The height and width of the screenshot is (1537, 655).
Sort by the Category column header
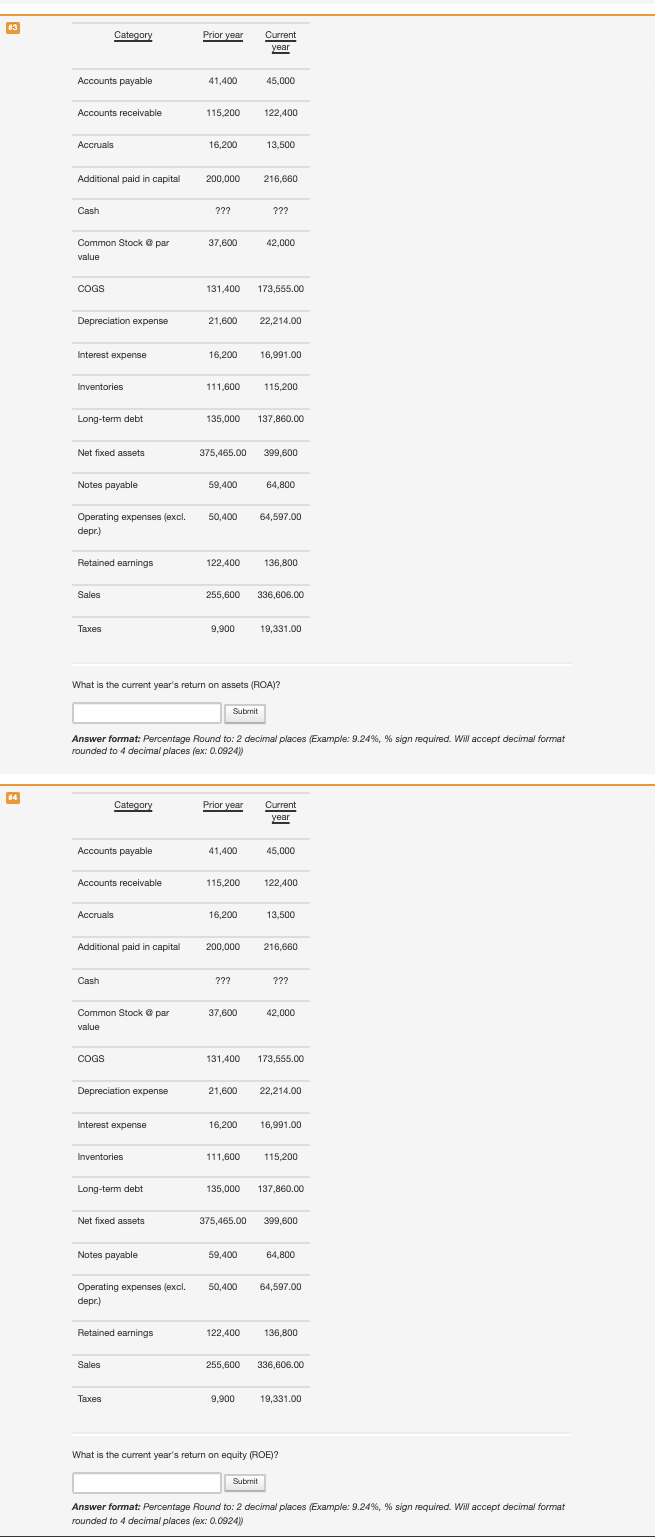tap(133, 37)
